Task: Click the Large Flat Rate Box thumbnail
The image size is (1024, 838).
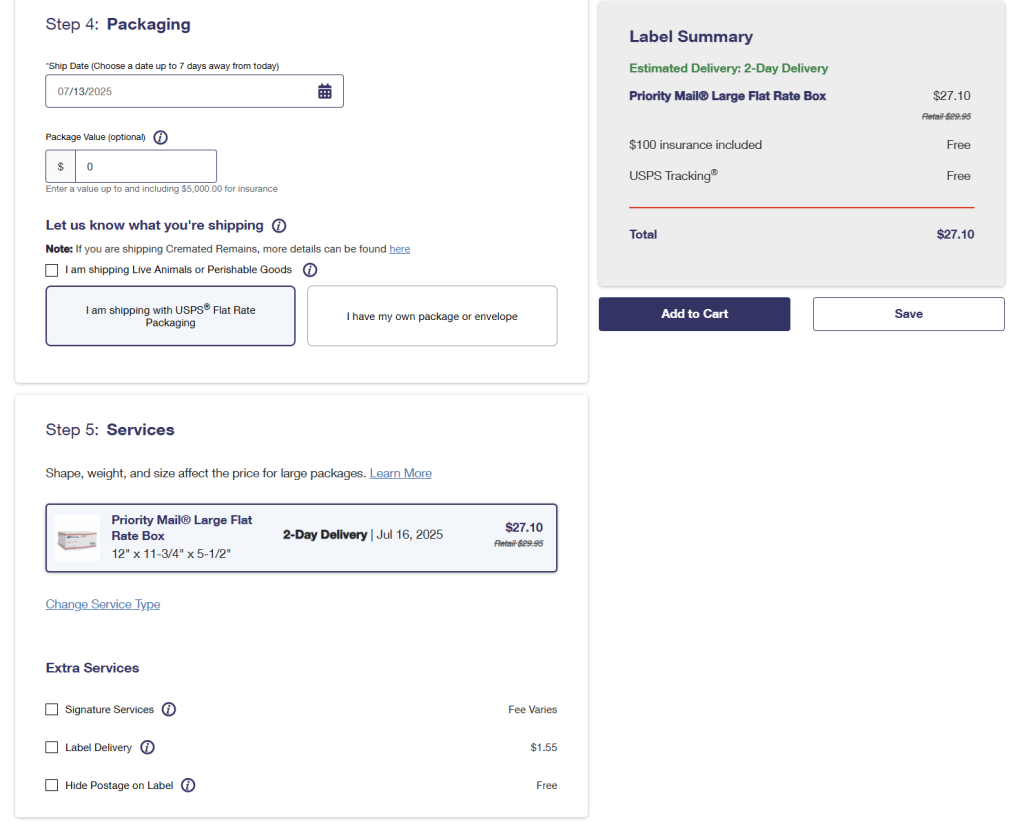Action: [77, 538]
